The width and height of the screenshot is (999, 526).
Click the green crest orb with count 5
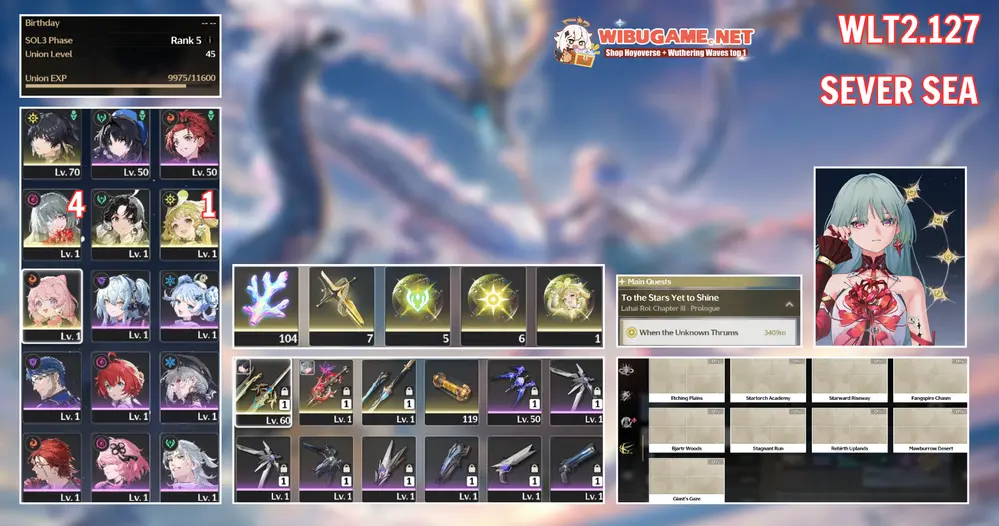coord(418,299)
